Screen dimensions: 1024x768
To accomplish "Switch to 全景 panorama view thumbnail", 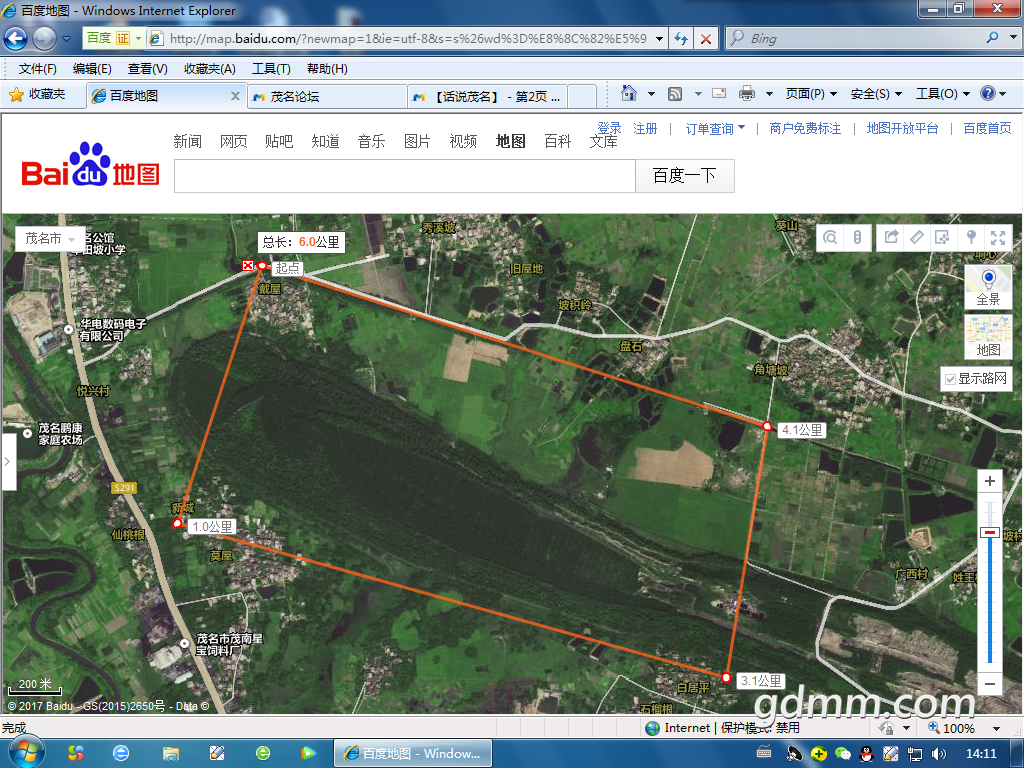I will click(x=988, y=287).
